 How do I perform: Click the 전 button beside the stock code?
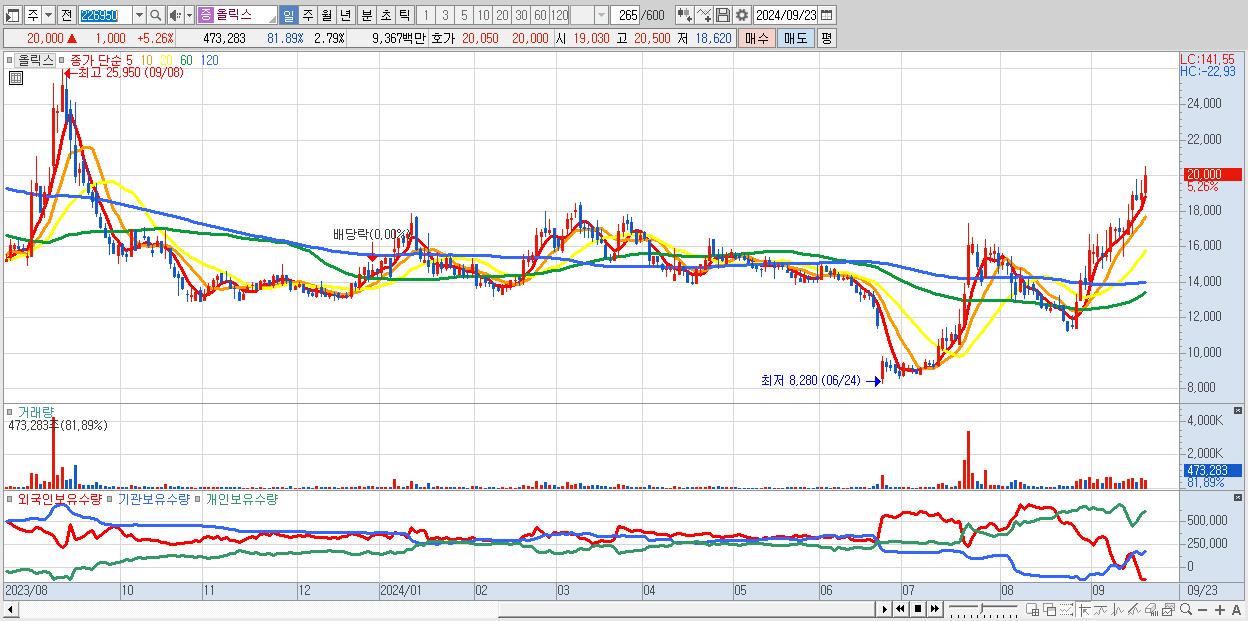pos(66,15)
